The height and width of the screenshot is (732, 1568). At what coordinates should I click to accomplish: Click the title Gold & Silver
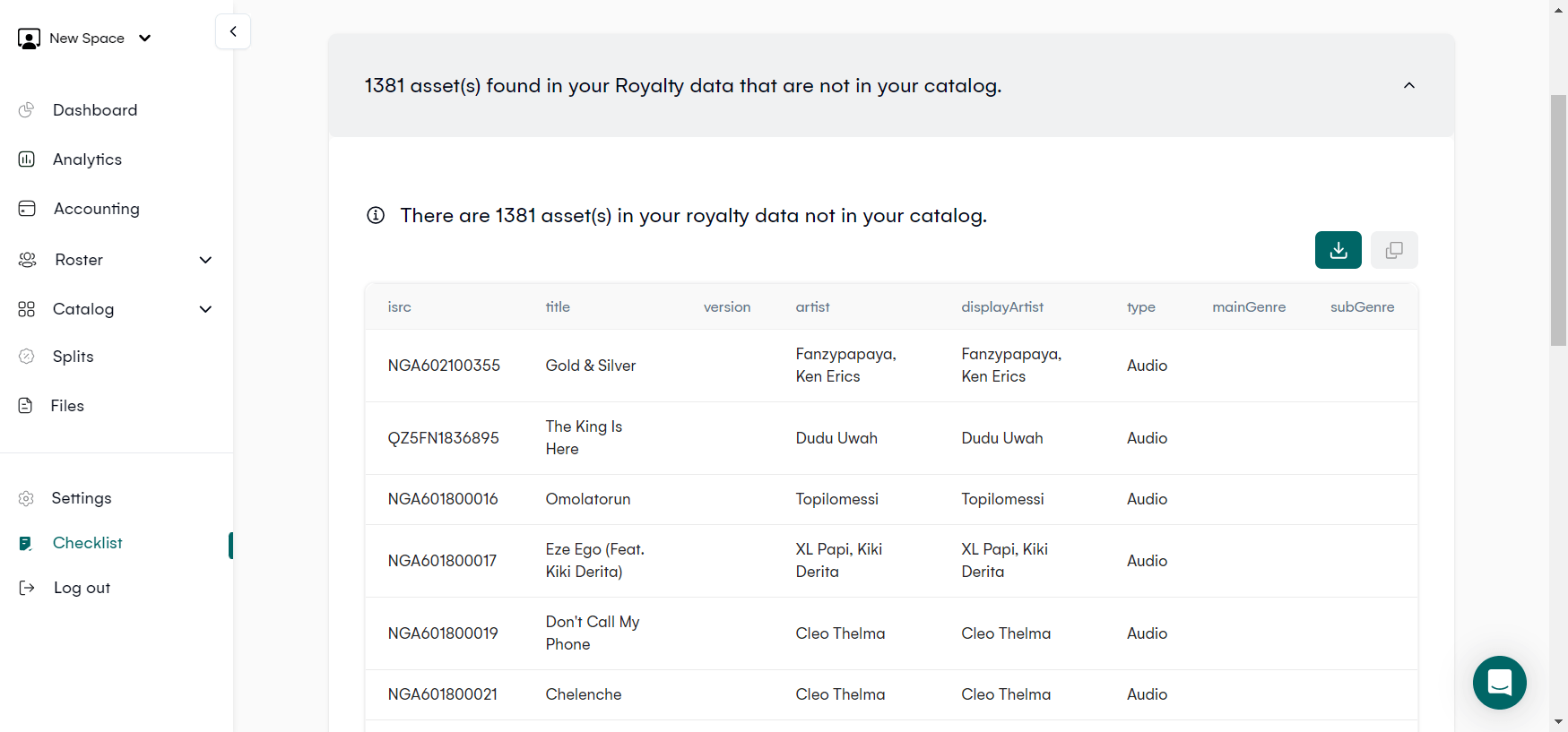(591, 366)
